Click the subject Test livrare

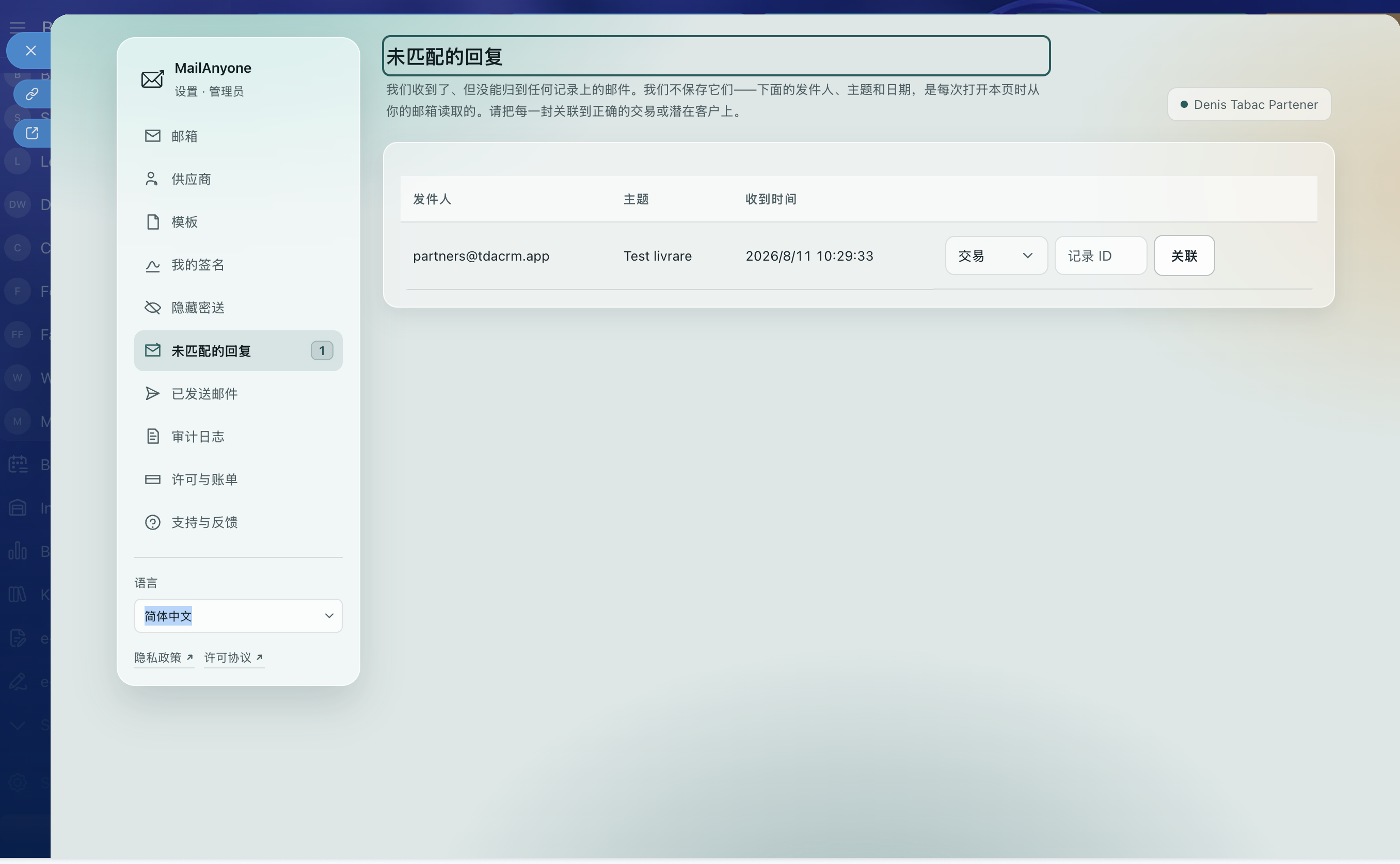tap(658, 256)
